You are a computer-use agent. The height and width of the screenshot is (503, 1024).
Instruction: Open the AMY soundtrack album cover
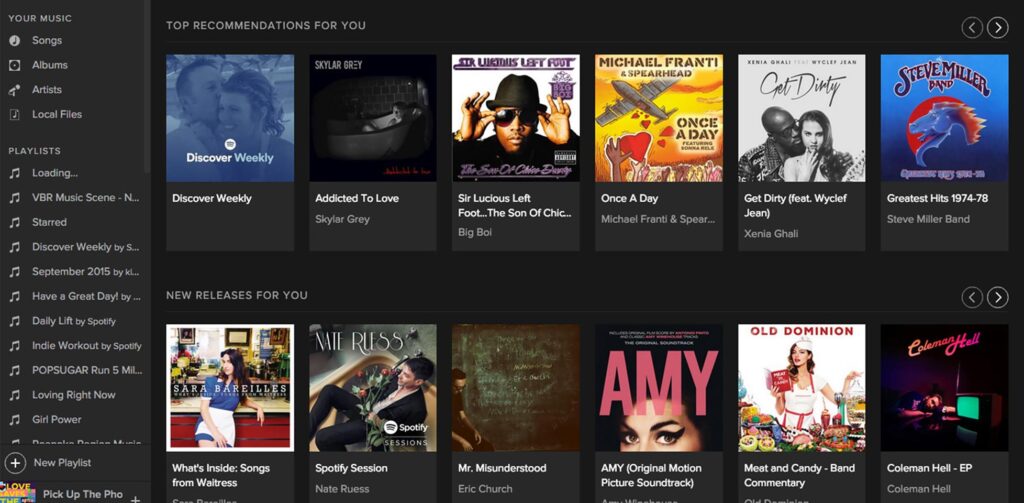[x=658, y=387]
